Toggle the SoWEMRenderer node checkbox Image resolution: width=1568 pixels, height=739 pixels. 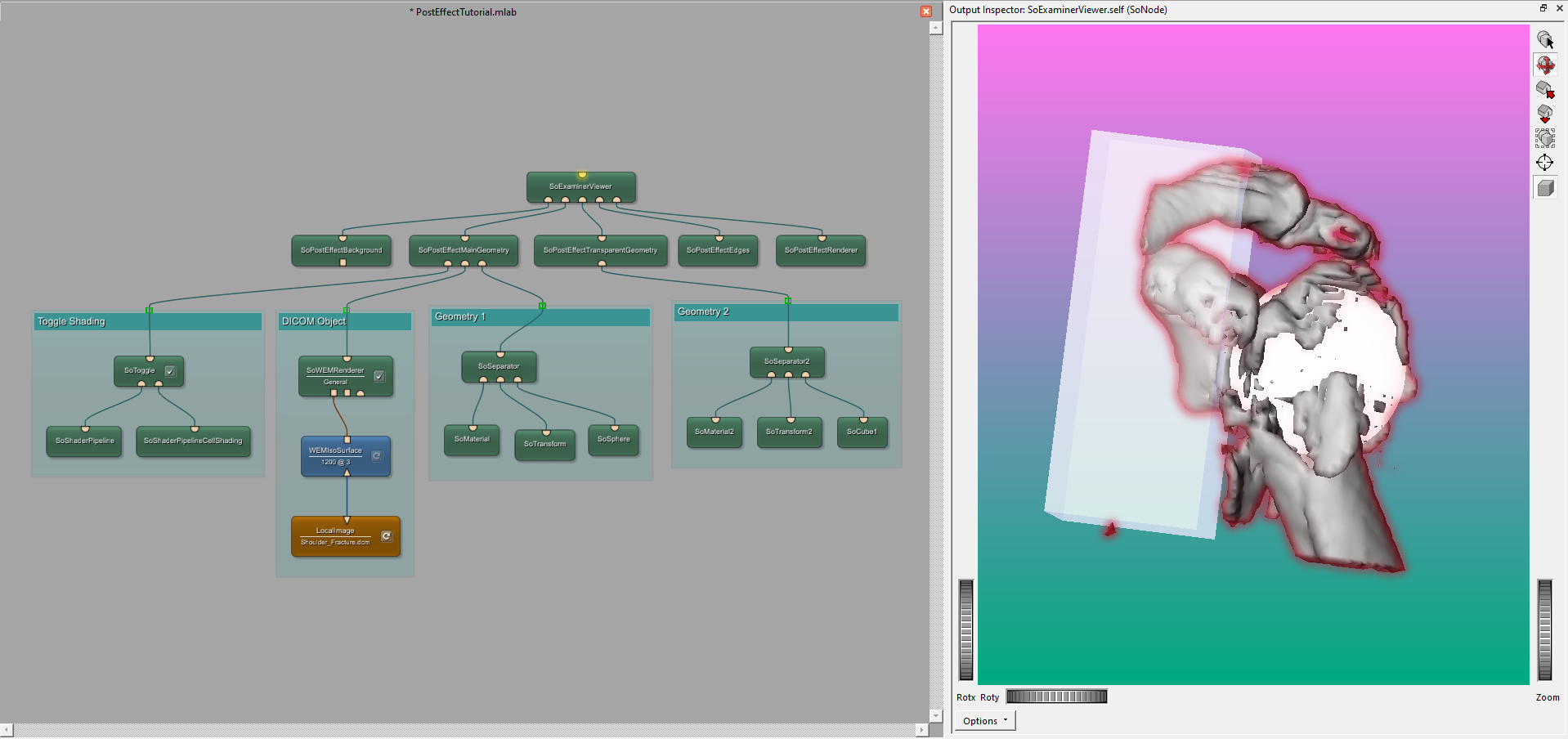[379, 376]
